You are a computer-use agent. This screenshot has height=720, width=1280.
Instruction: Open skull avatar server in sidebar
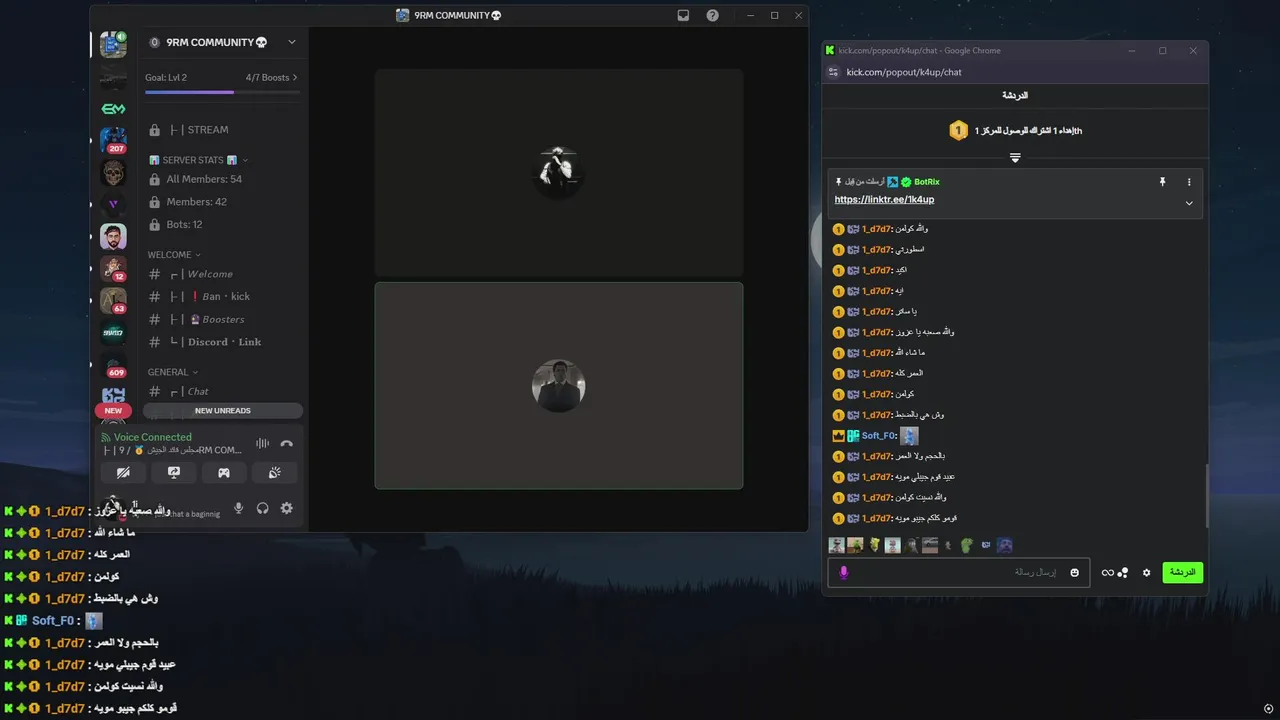point(113,172)
